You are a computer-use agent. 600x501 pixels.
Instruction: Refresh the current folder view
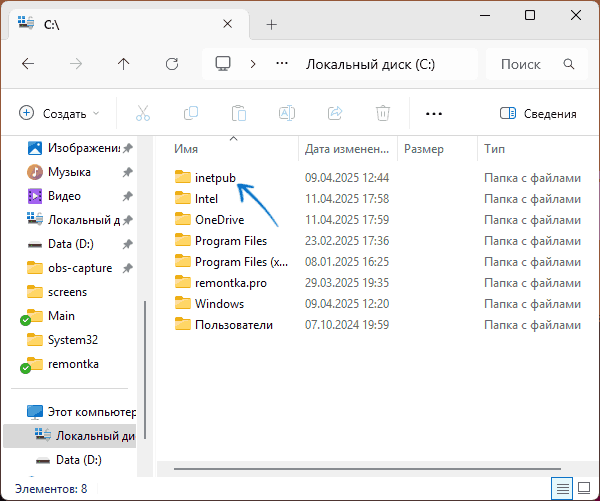172,64
